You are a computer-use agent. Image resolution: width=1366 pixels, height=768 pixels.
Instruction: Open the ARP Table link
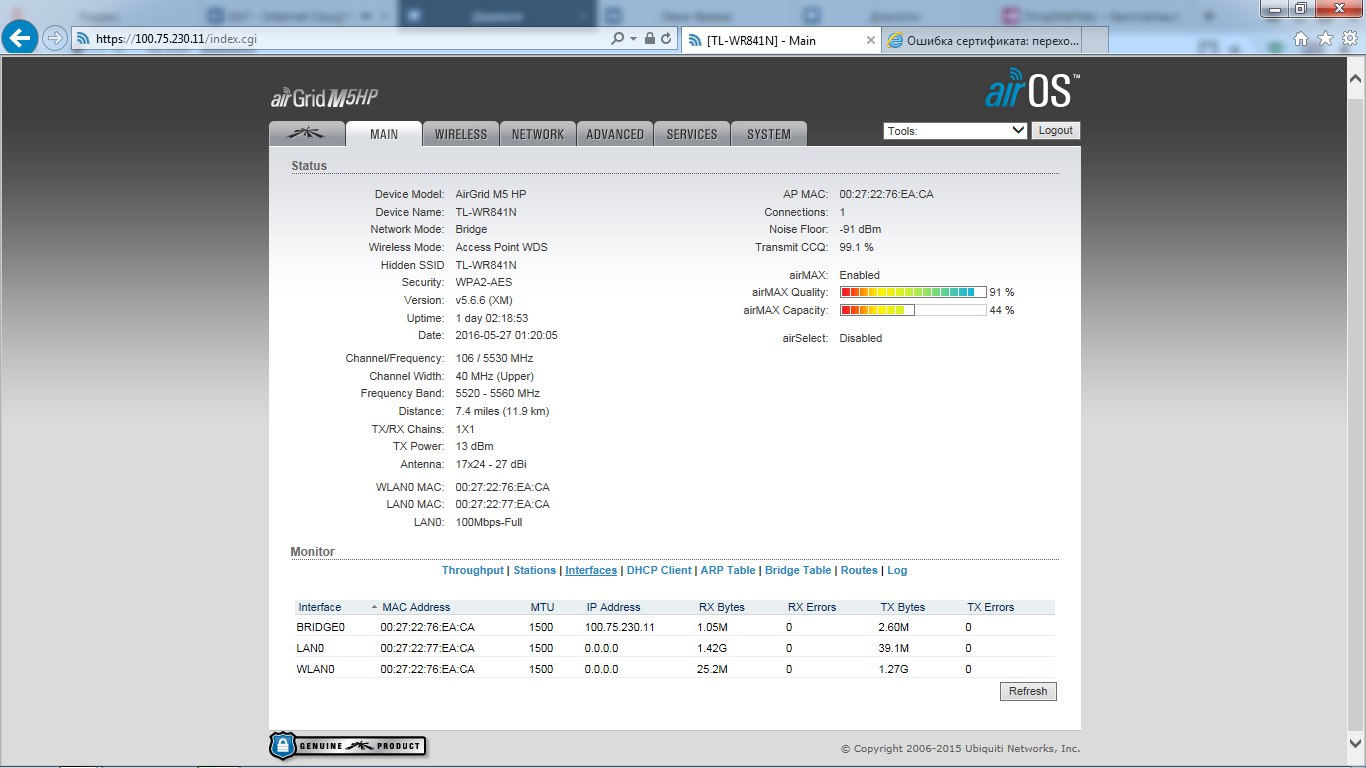(x=728, y=570)
